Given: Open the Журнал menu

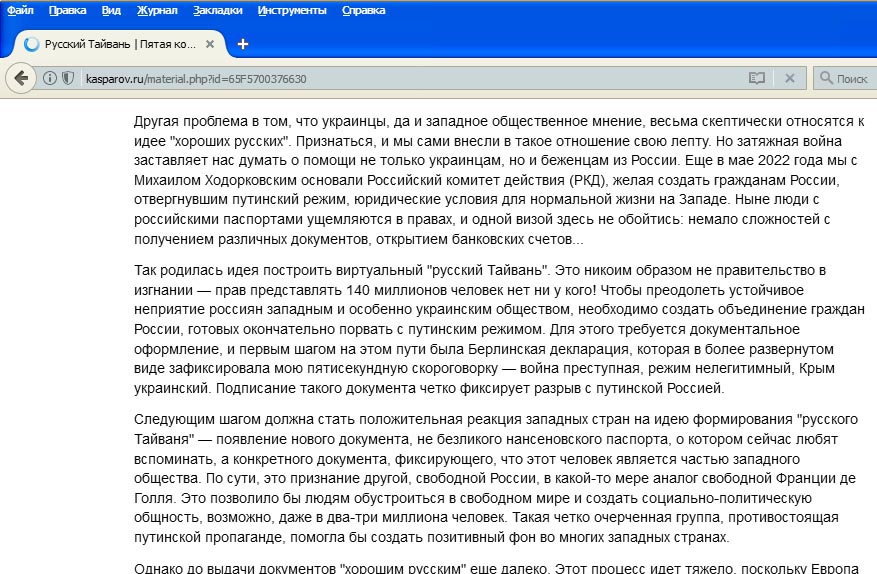Looking at the screenshot, I should click(157, 10).
